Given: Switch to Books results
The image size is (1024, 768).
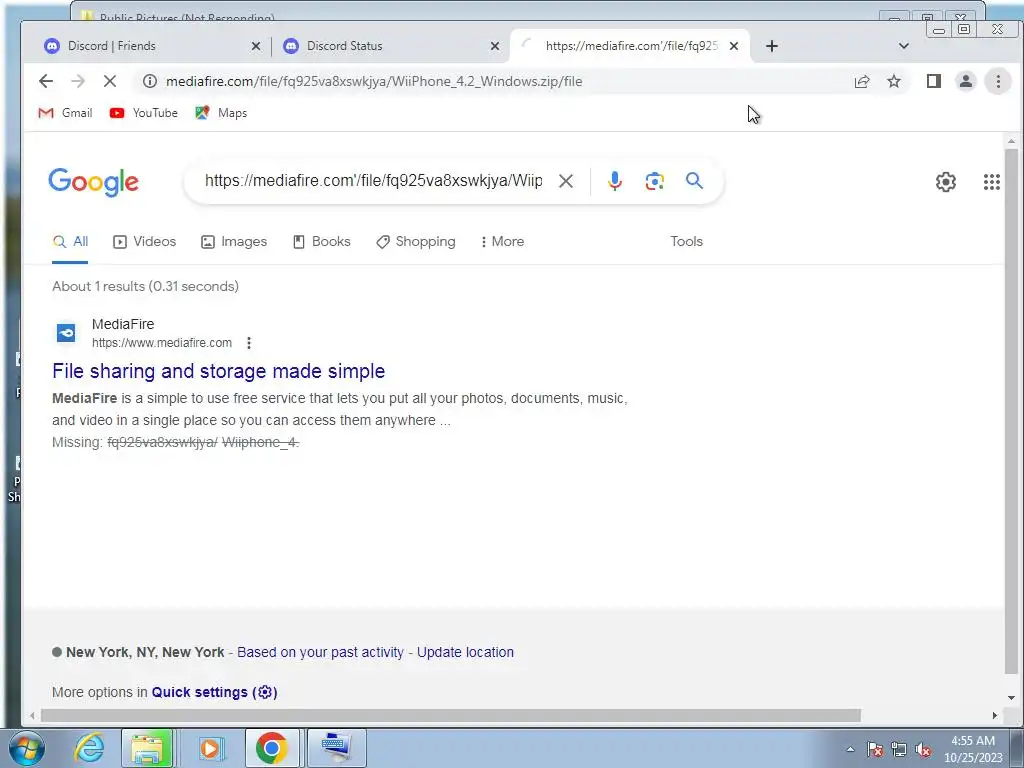Looking at the screenshot, I should tap(321, 242).
